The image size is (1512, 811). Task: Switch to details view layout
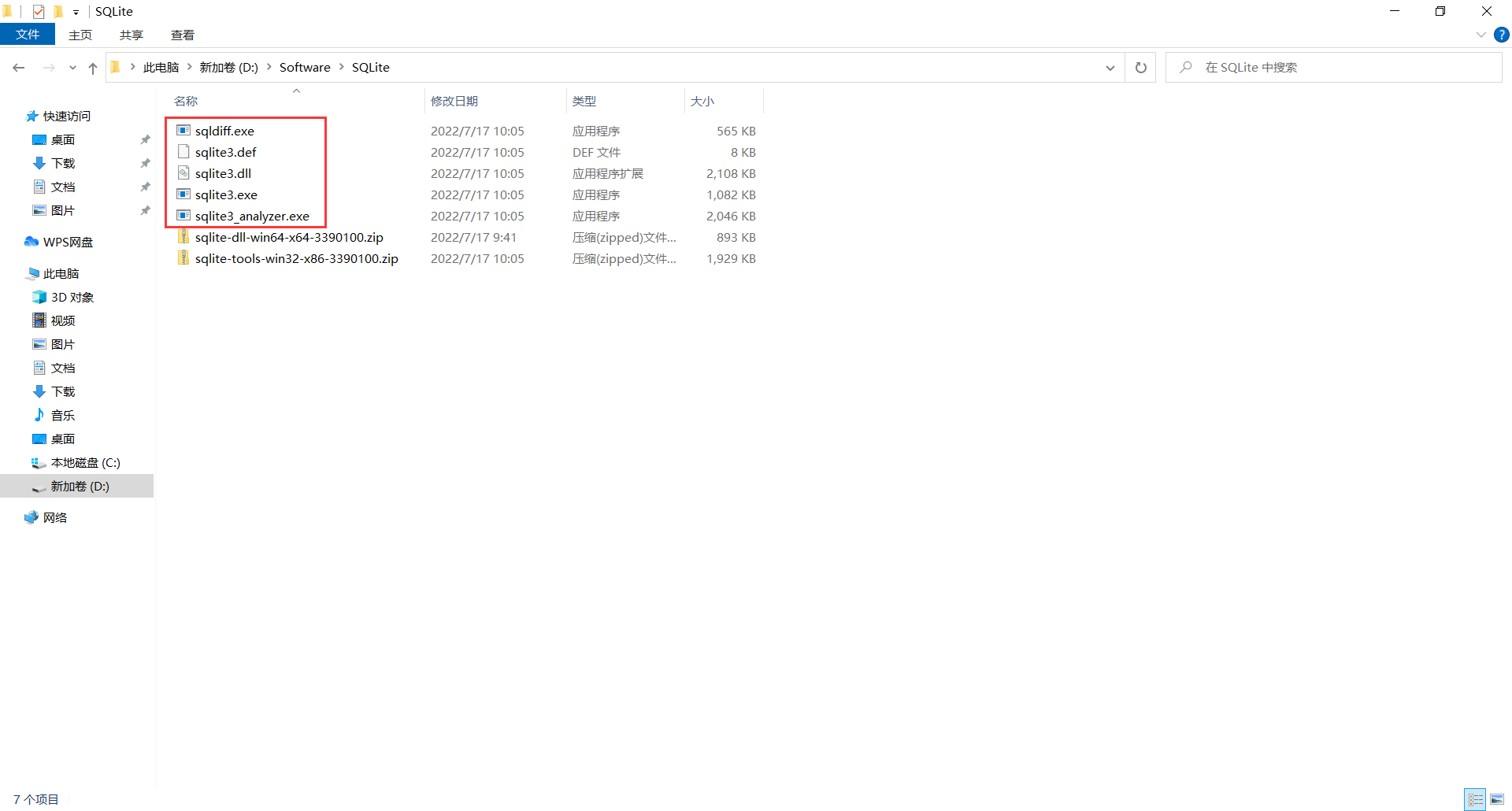pos(1476,799)
